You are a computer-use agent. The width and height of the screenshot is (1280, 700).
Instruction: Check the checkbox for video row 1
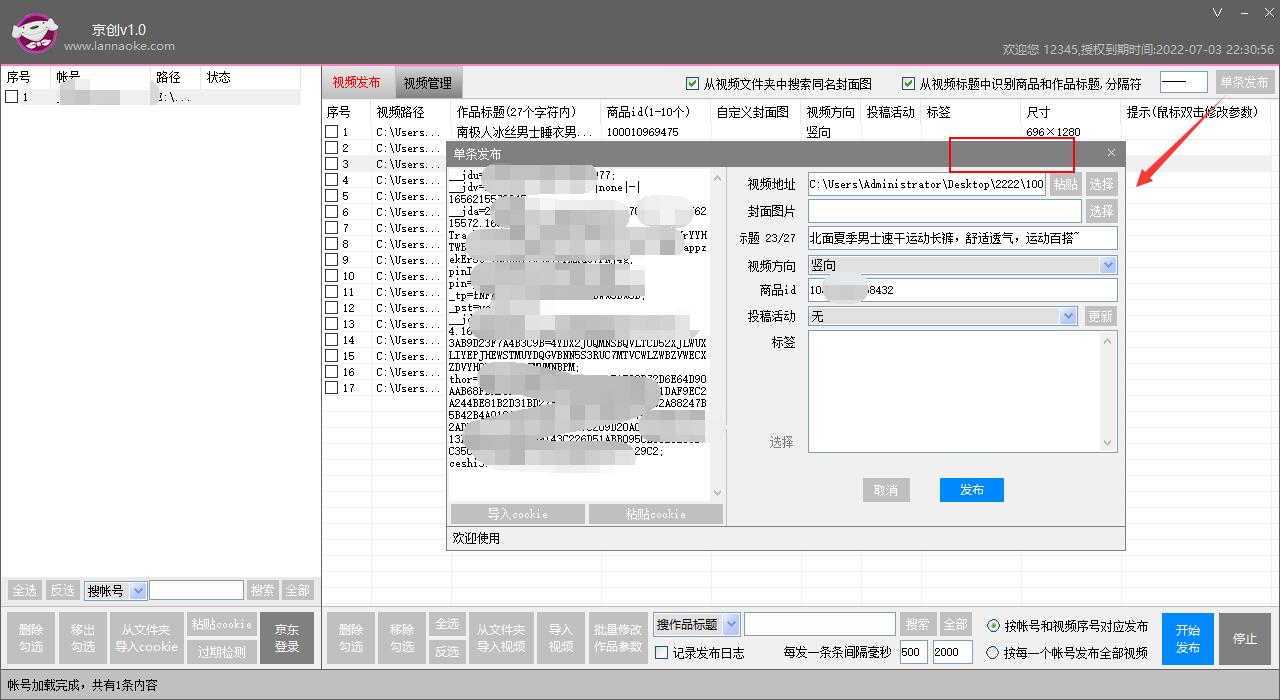331,132
